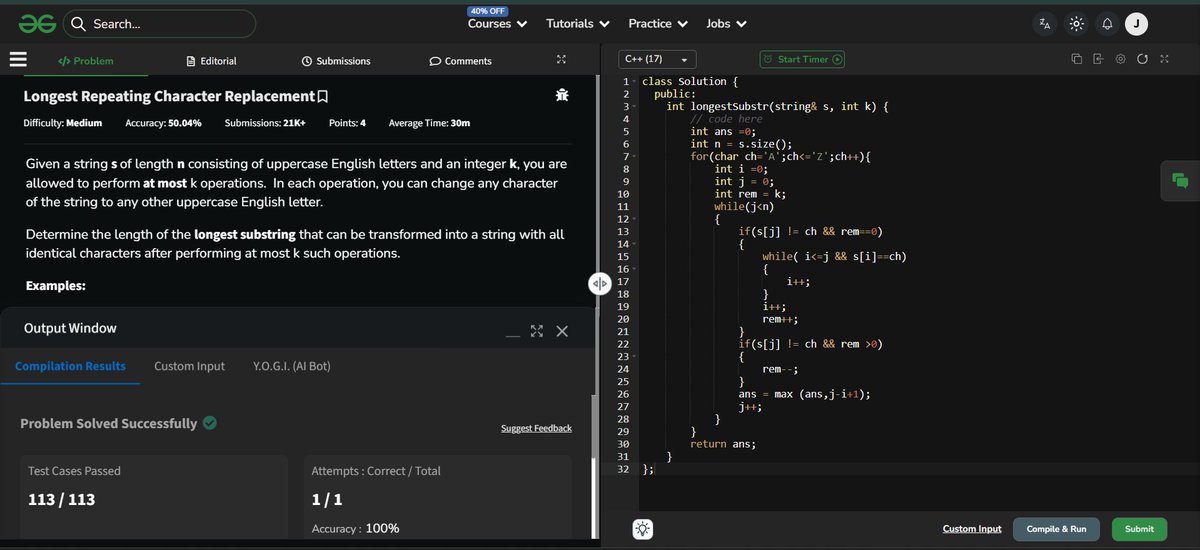Screen dimensions: 1200x550
Task: Open the C++ (17) language dropdown
Action: (657, 59)
